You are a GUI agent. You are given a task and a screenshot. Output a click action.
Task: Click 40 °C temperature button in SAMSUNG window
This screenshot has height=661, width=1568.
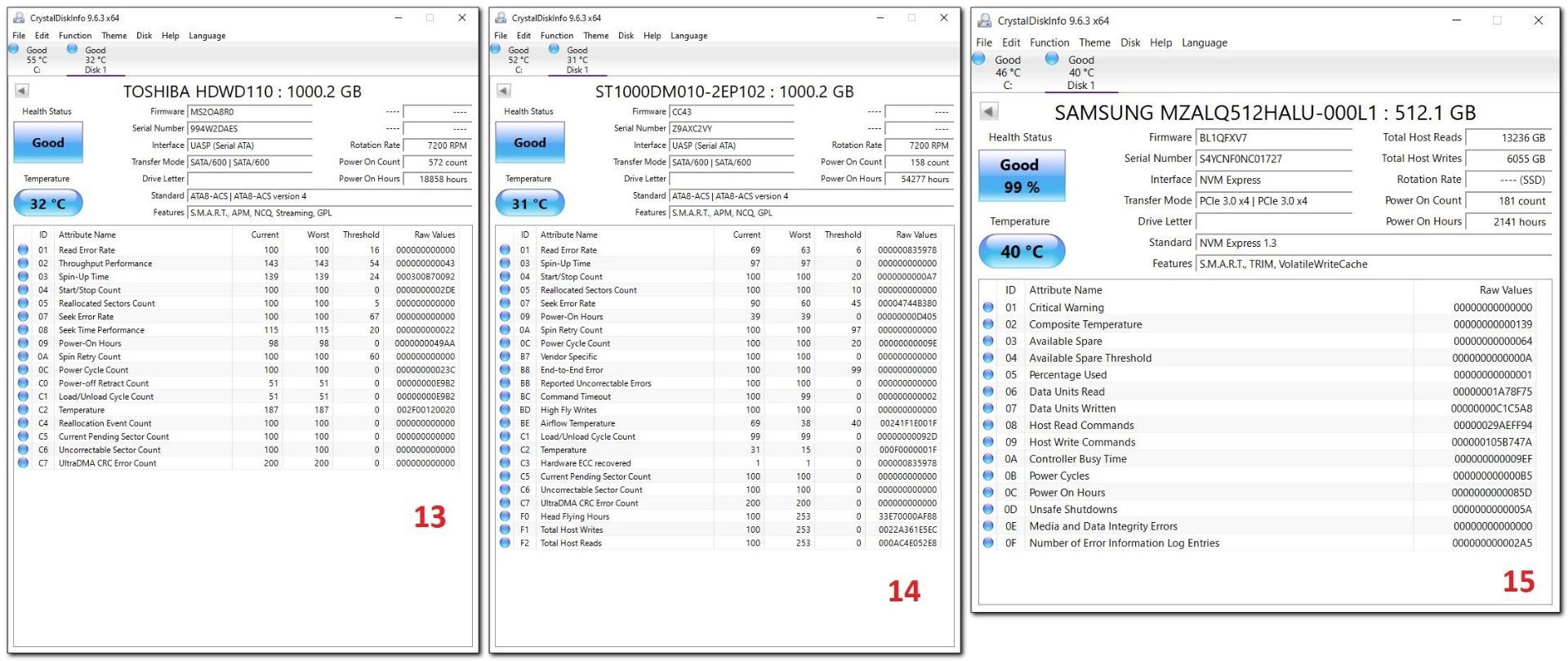(x=1022, y=252)
